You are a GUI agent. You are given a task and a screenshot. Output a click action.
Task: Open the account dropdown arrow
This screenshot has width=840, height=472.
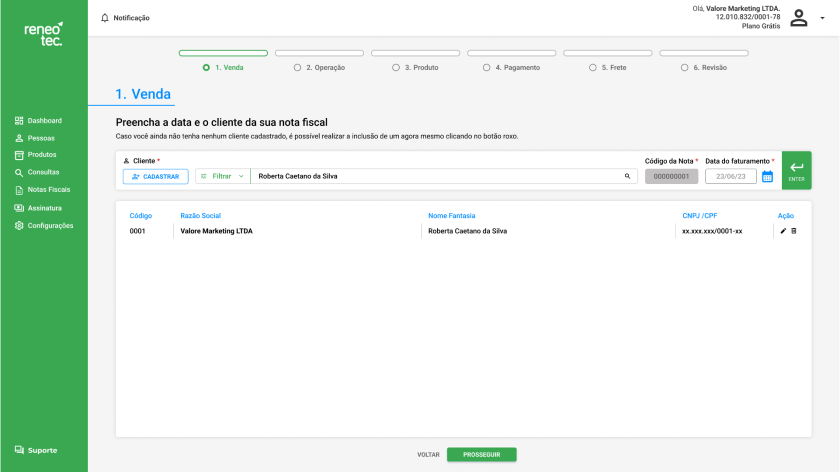821,18
